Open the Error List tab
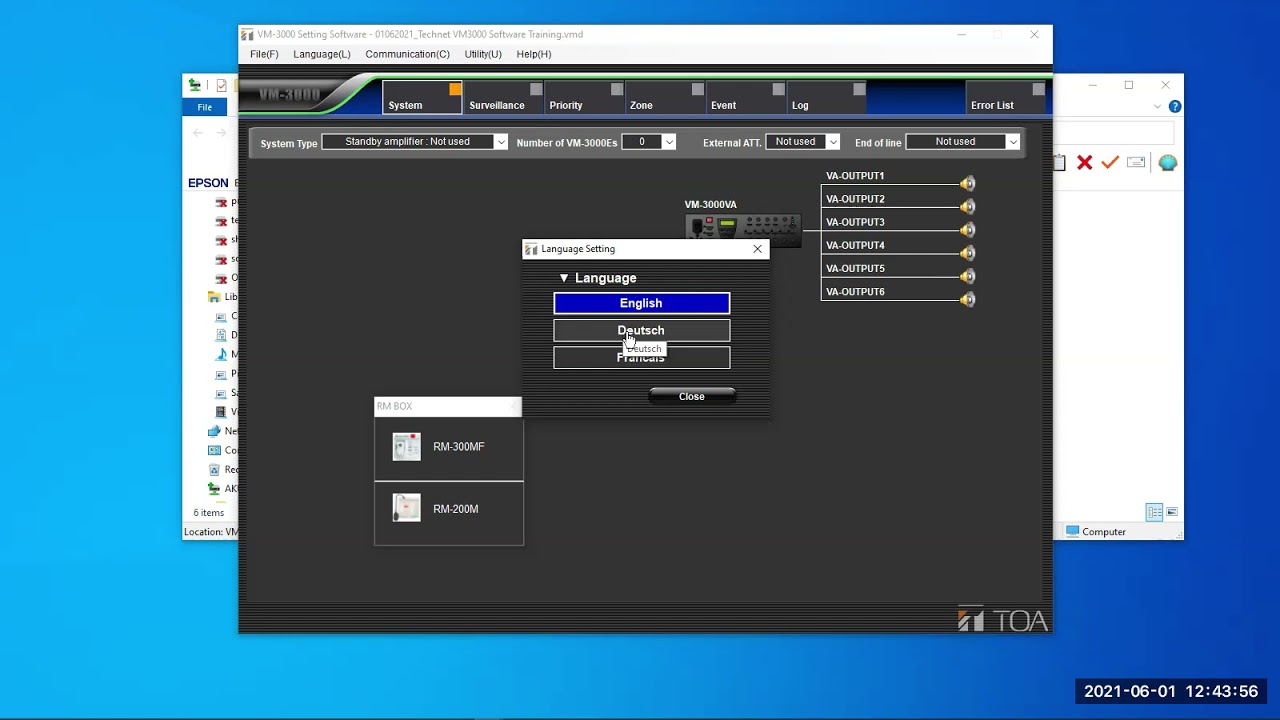 (1007, 98)
